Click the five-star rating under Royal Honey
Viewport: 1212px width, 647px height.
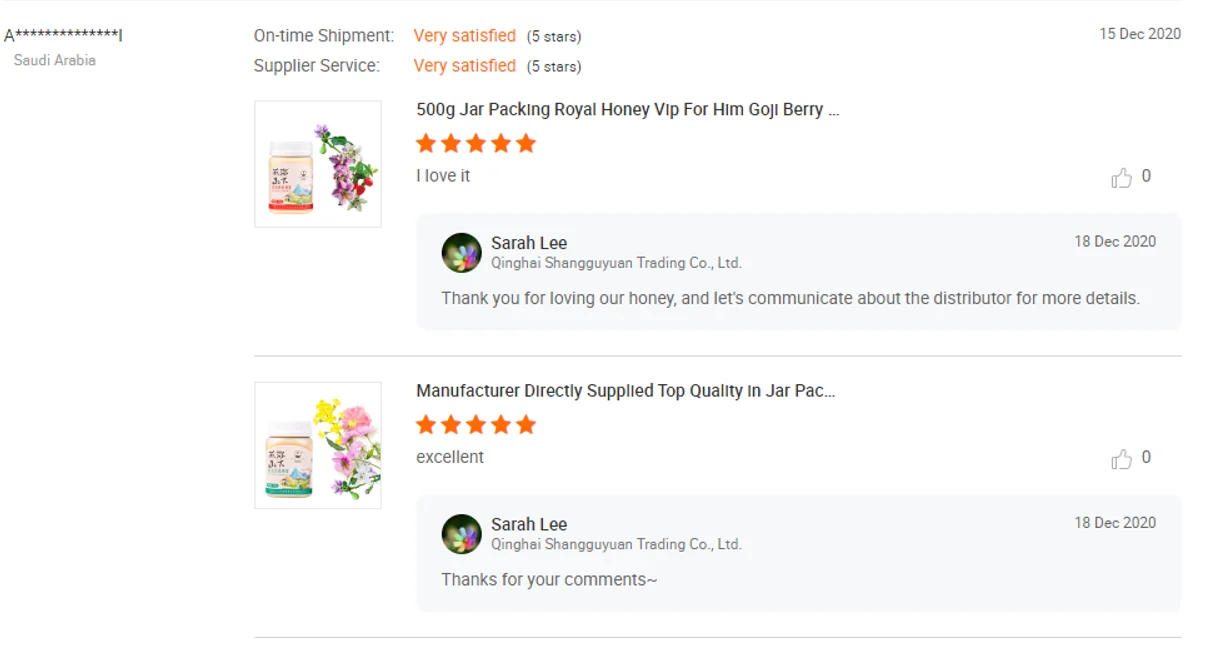point(476,144)
